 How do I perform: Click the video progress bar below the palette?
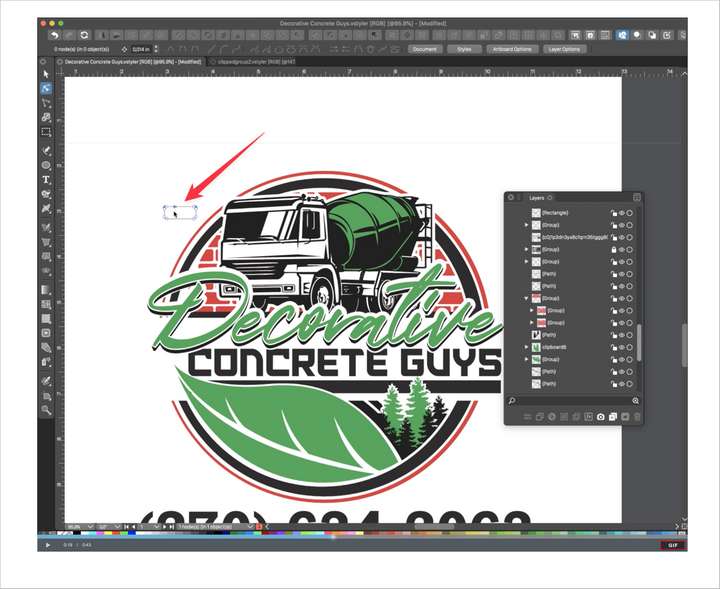(x=362, y=536)
